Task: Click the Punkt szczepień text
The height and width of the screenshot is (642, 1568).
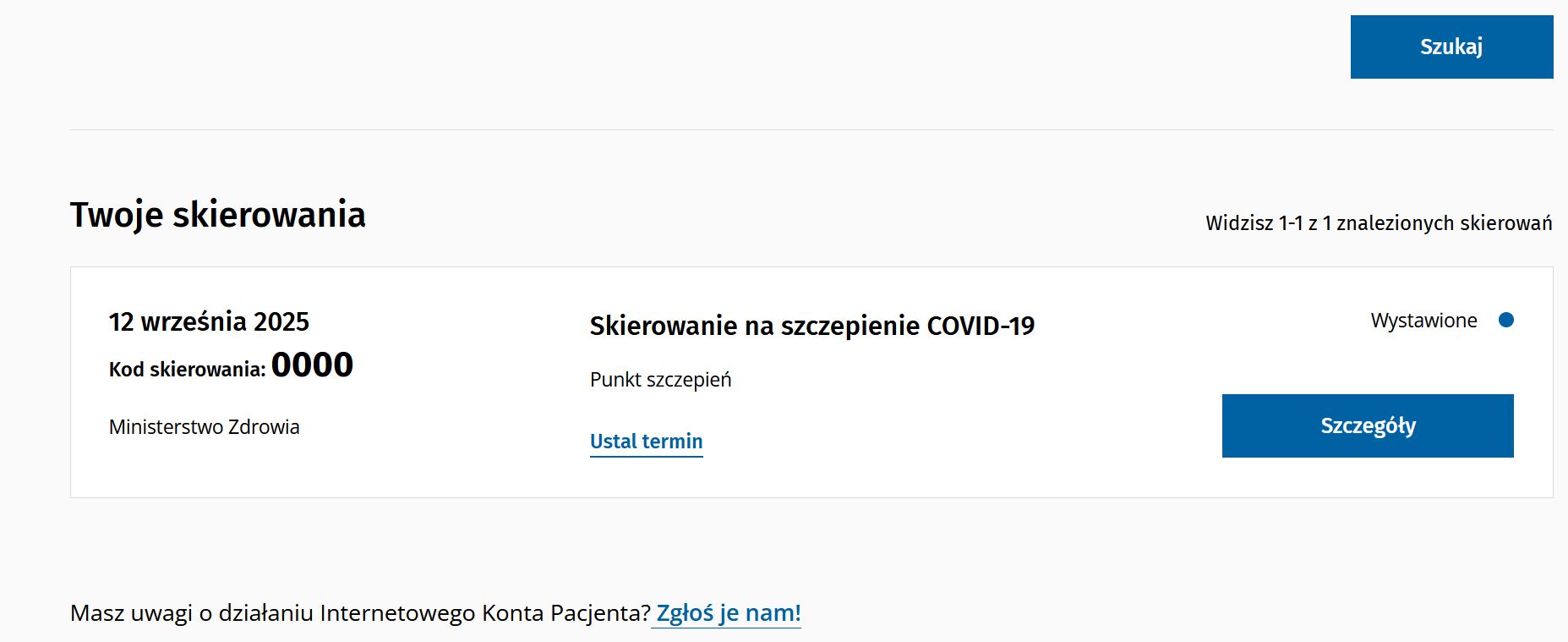Action: [660, 380]
